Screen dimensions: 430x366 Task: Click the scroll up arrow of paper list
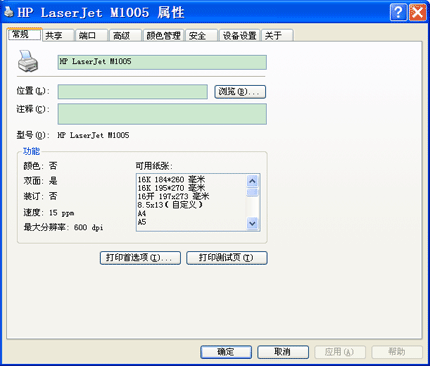click(x=252, y=181)
